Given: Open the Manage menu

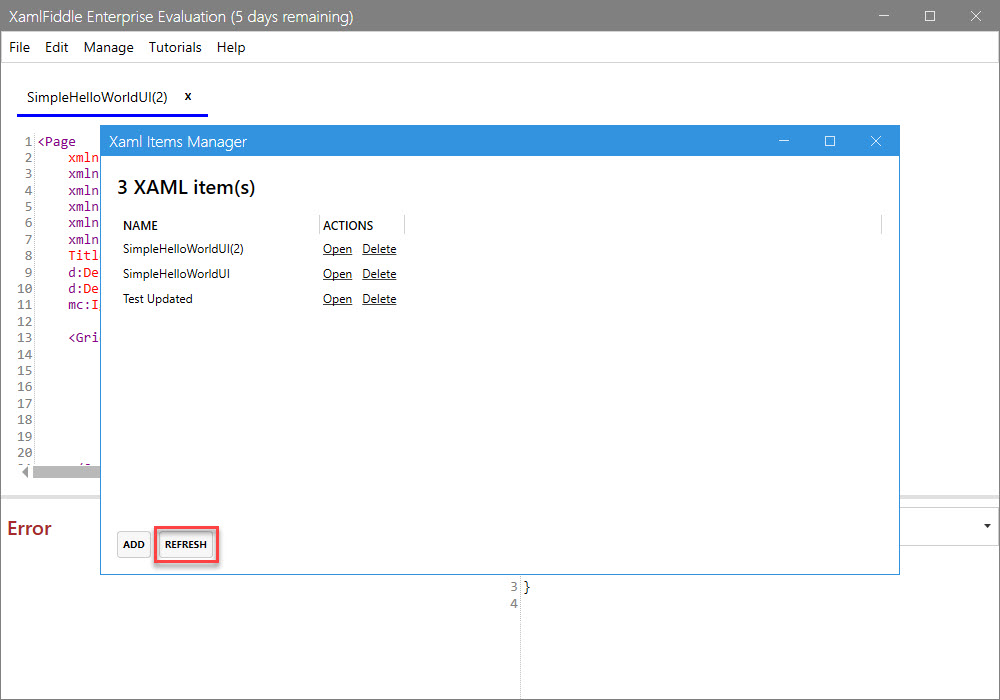Looking at the screenshot, I should coord(108,47).
